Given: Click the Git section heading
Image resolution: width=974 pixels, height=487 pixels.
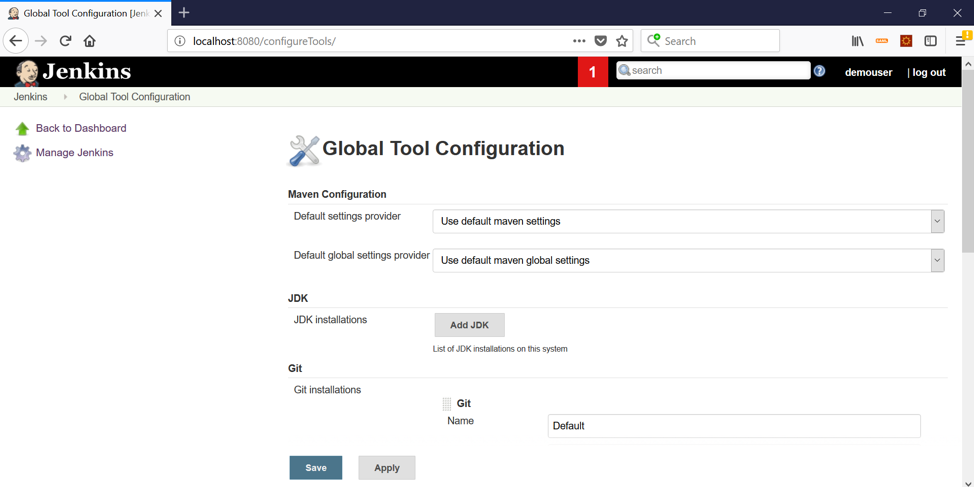Looking at the screenshot, I should tap(295, 368).
